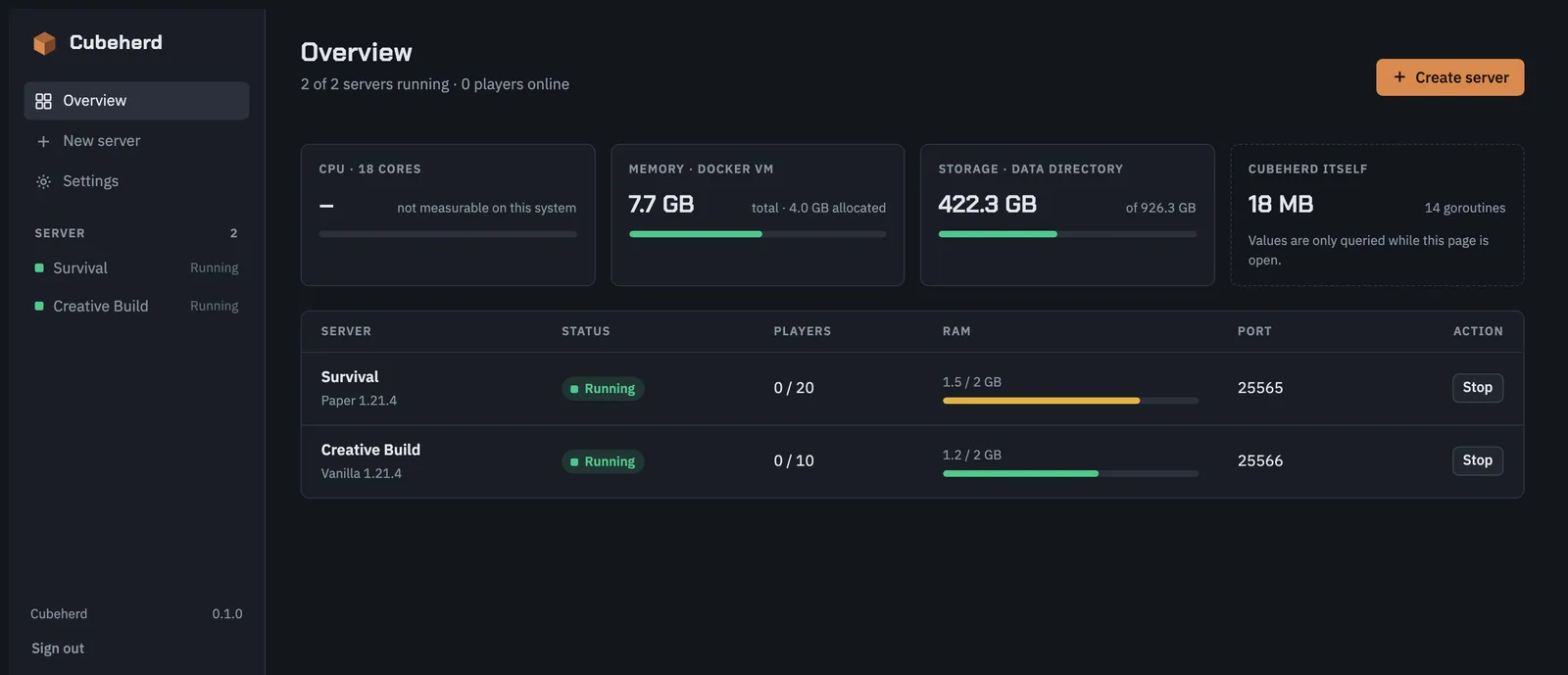Viewport: 1568px width, 675px height.
Task: Click the Action column header
Action: click(x=1478, y=331)
